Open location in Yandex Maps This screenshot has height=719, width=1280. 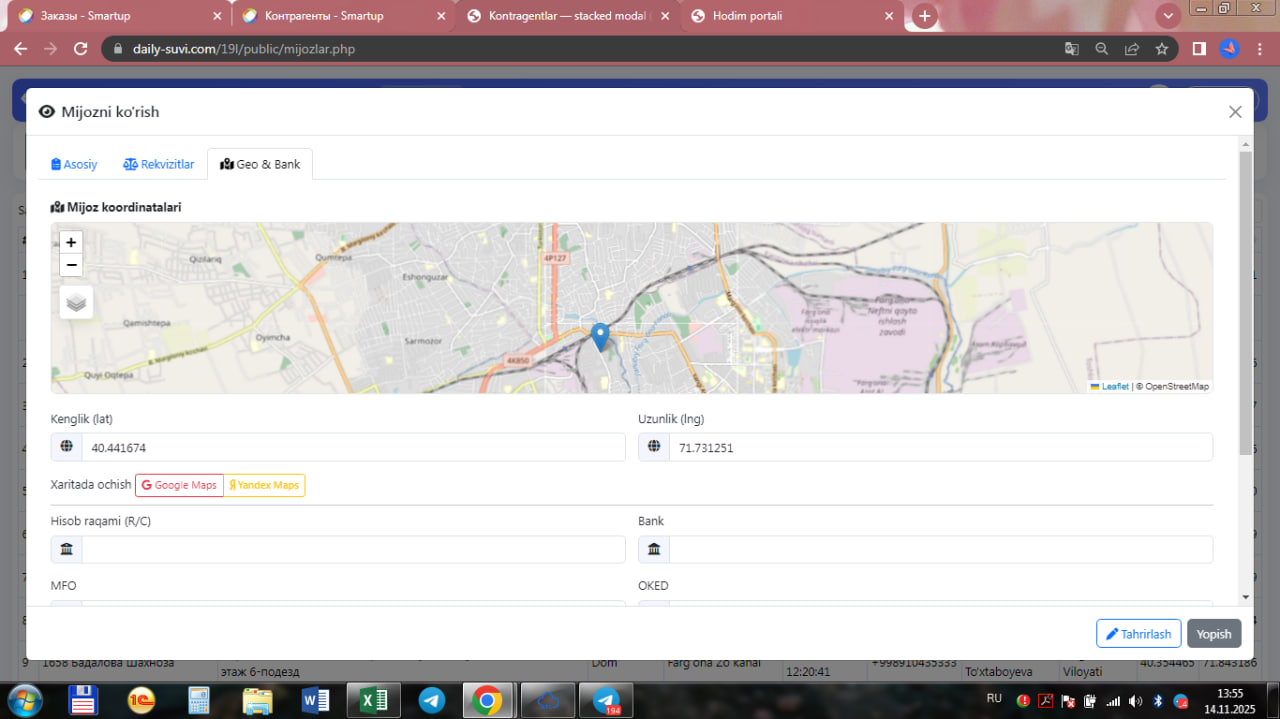point(264,485)
